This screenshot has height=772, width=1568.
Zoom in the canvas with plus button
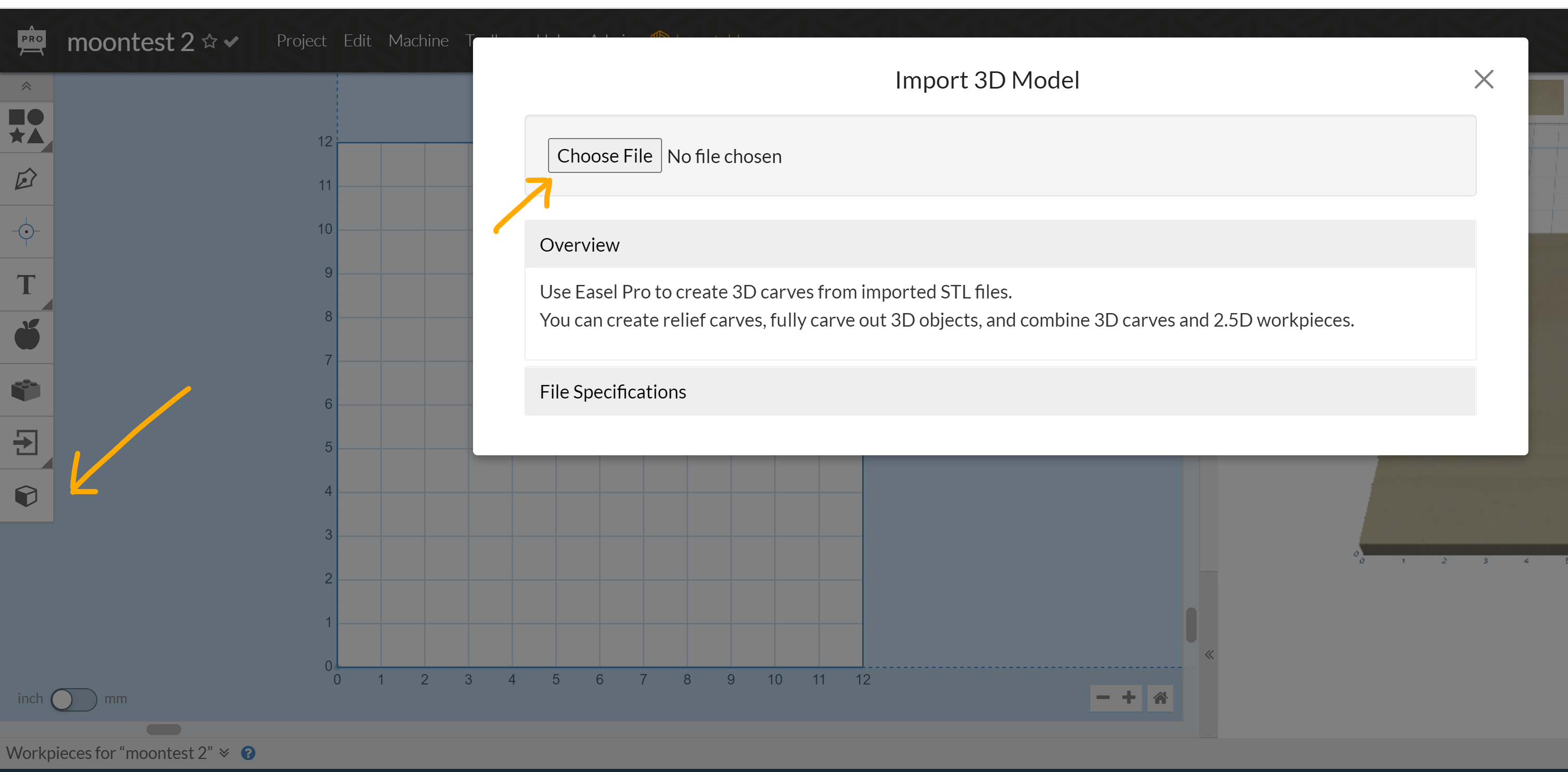(x=1128, y=698)
